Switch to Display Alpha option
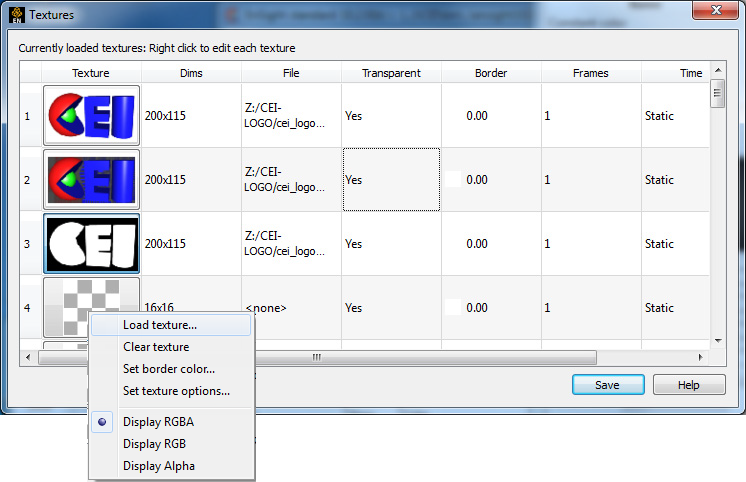The image size is (746, 482). (171, 465)
